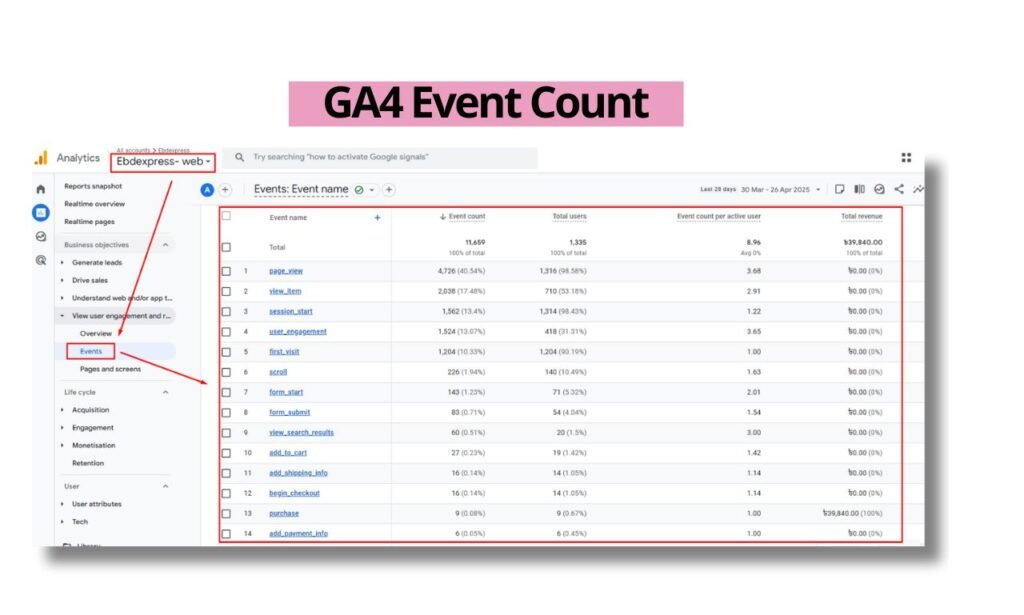
Task: Click the Reports icon in left rail
Action: point(41,212)
